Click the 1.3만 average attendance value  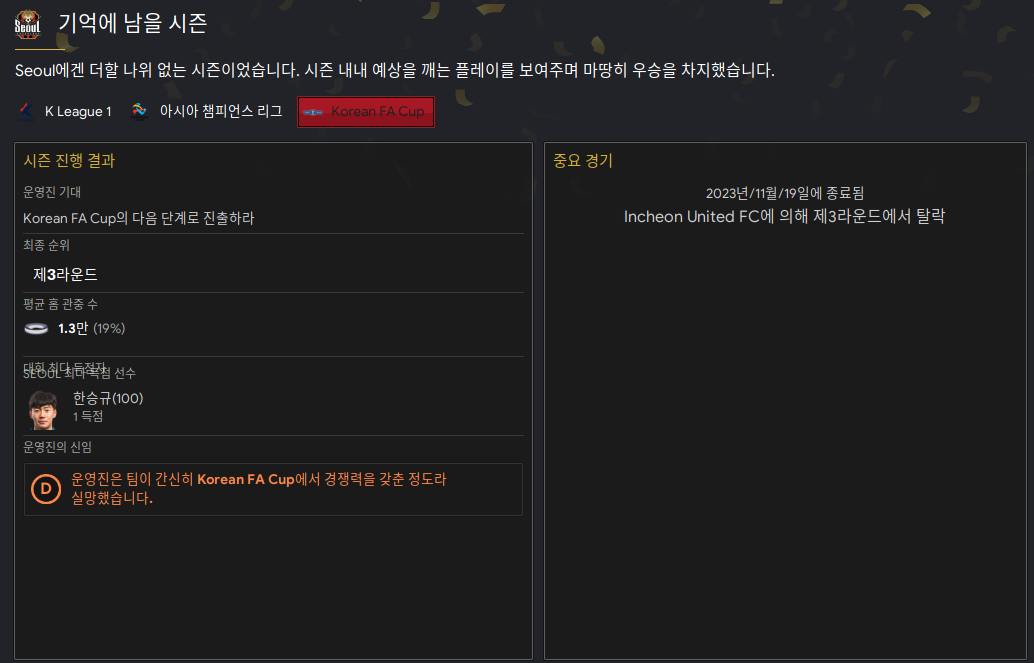[73, 329]
